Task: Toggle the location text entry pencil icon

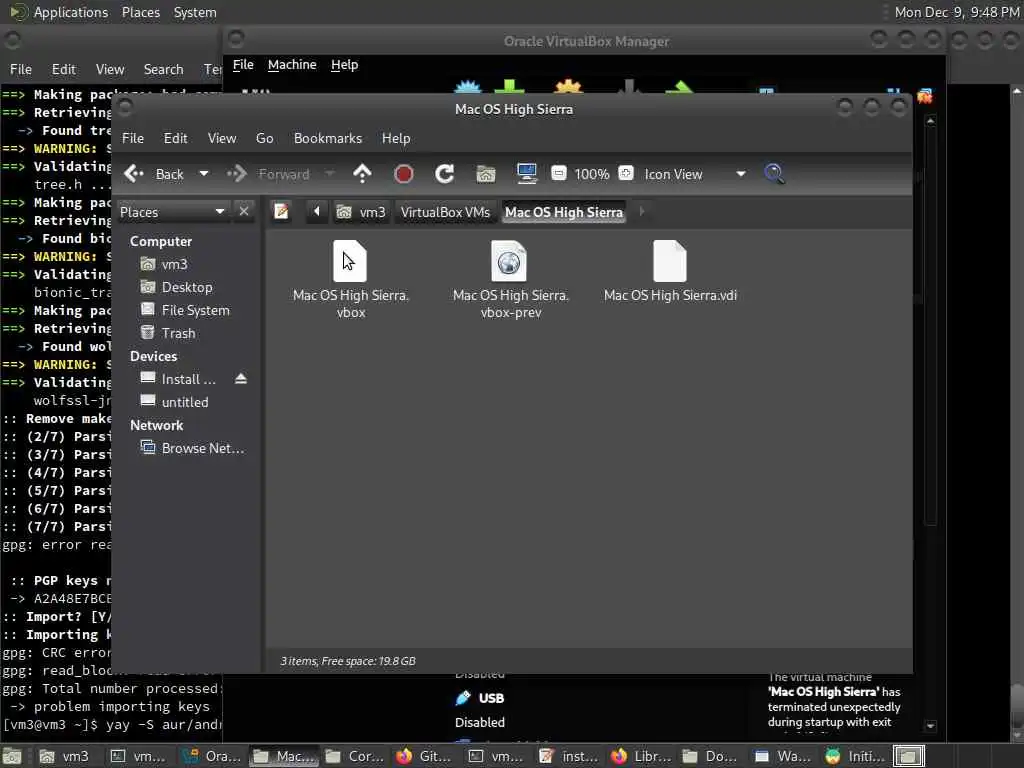Action: 281,212
